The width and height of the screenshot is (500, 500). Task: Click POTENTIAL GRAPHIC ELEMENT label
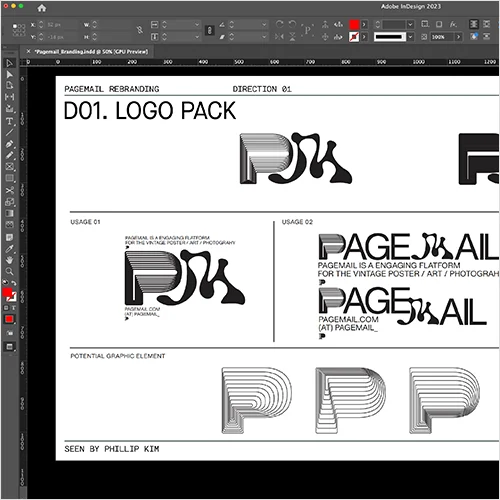click(x=118, y=356)
